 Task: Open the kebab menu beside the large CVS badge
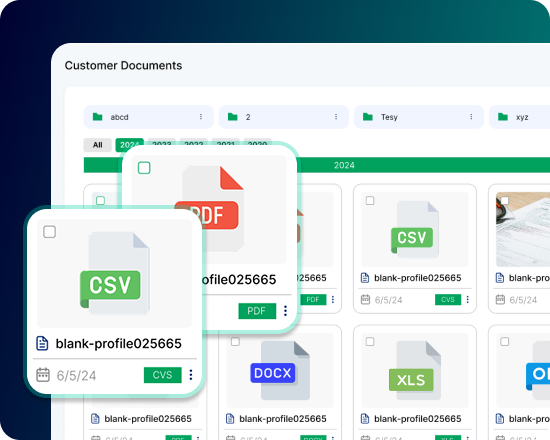coord(191,375)
